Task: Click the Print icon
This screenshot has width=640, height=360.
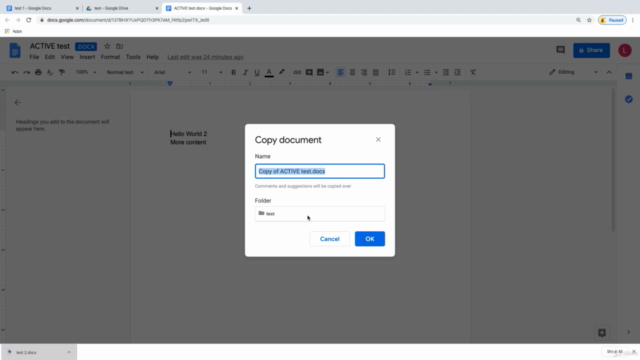Action: point(38,72)
